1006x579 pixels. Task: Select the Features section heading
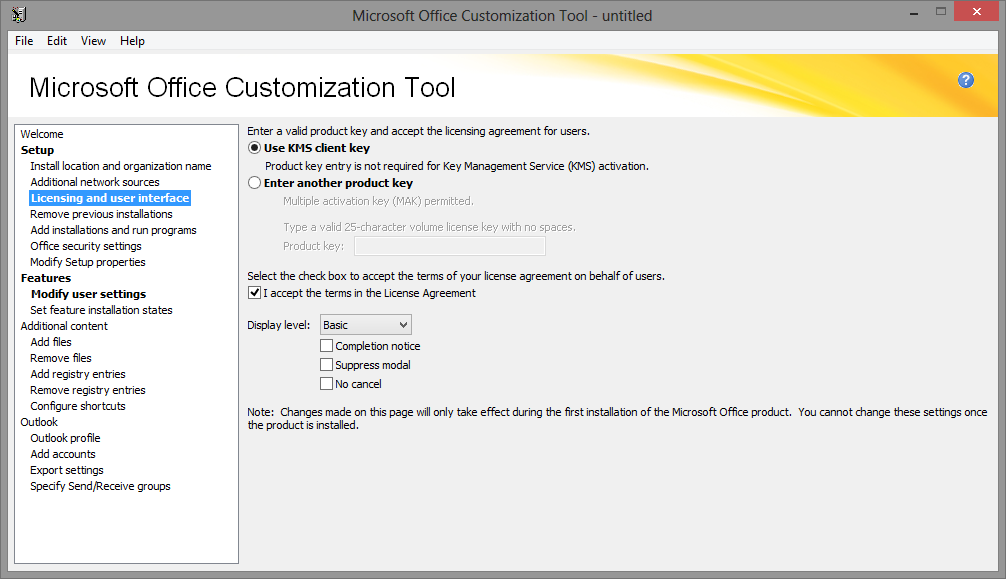click(x=46, y=279)
